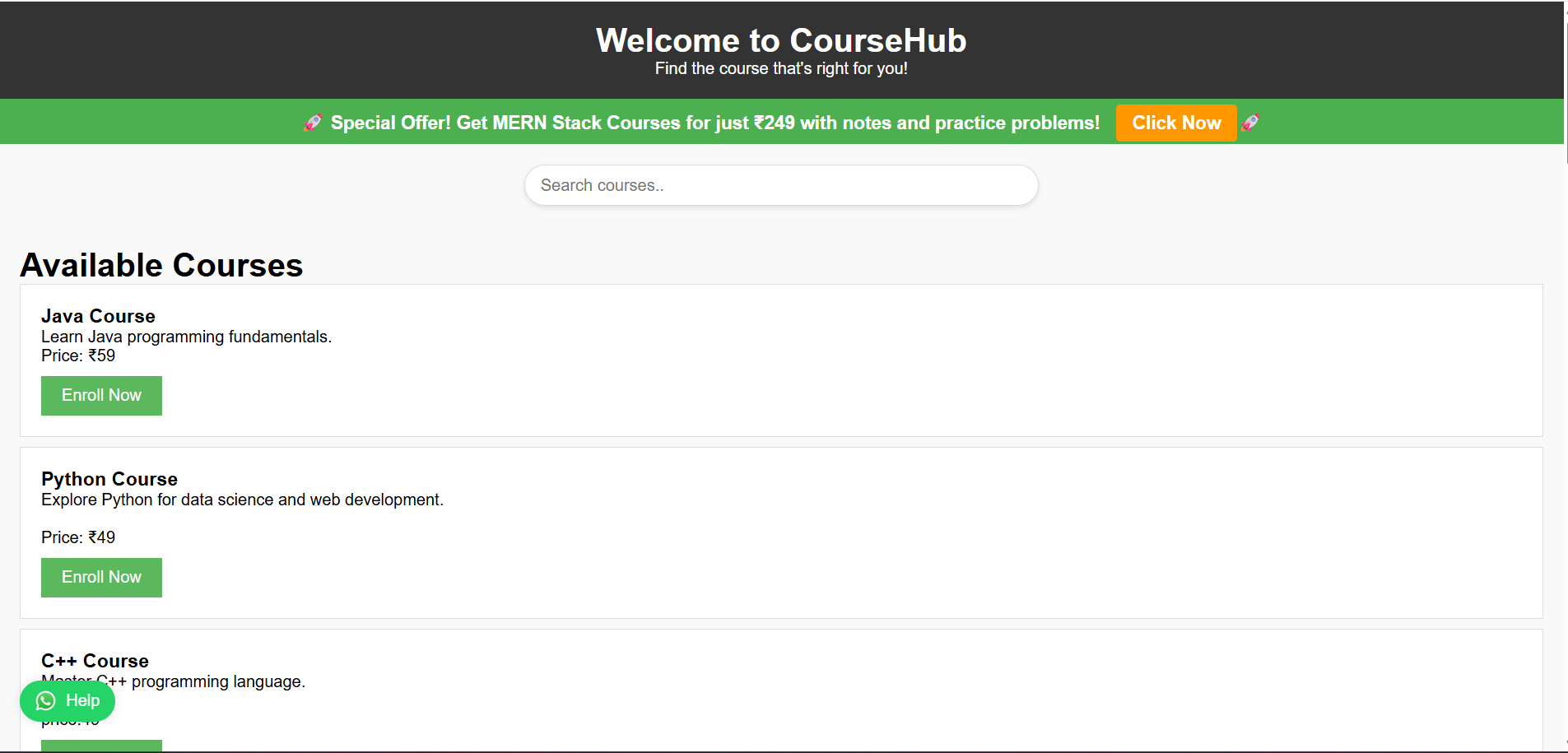
Task: Click the rocket emoji after Click Now
Action: tap(1250, 123)
